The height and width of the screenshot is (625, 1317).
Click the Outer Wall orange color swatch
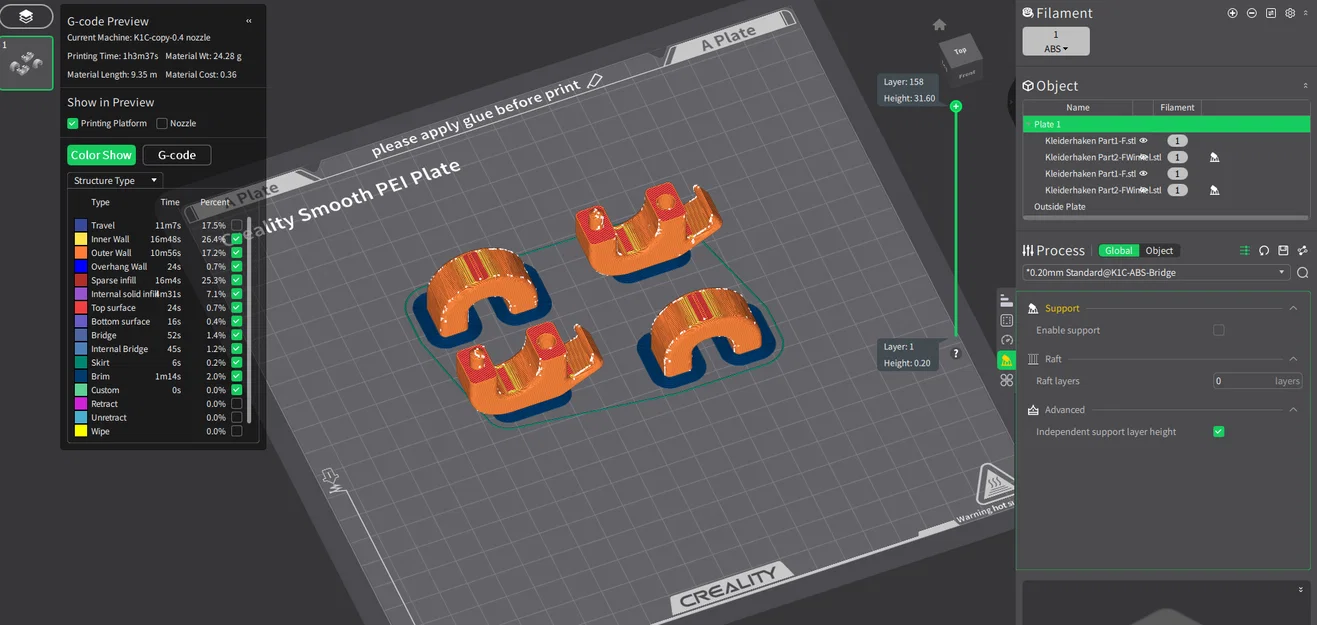[81, 253]
